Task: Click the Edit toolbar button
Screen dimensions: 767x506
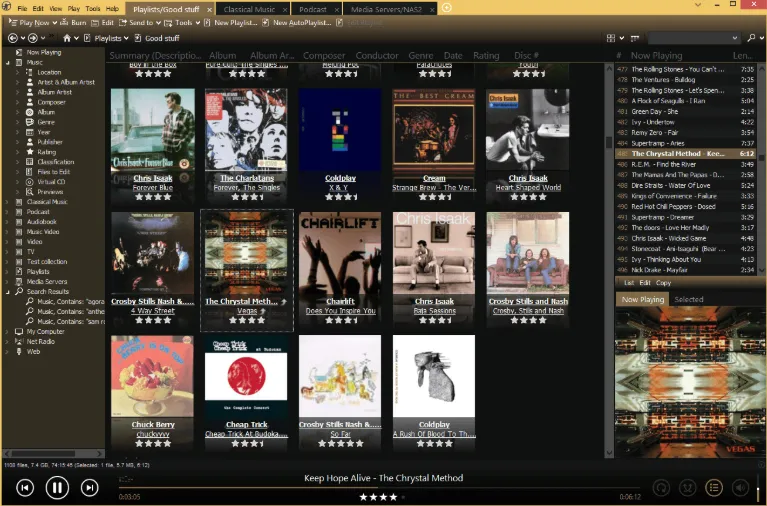Action: pyautogui.click(x=103, y=23)
